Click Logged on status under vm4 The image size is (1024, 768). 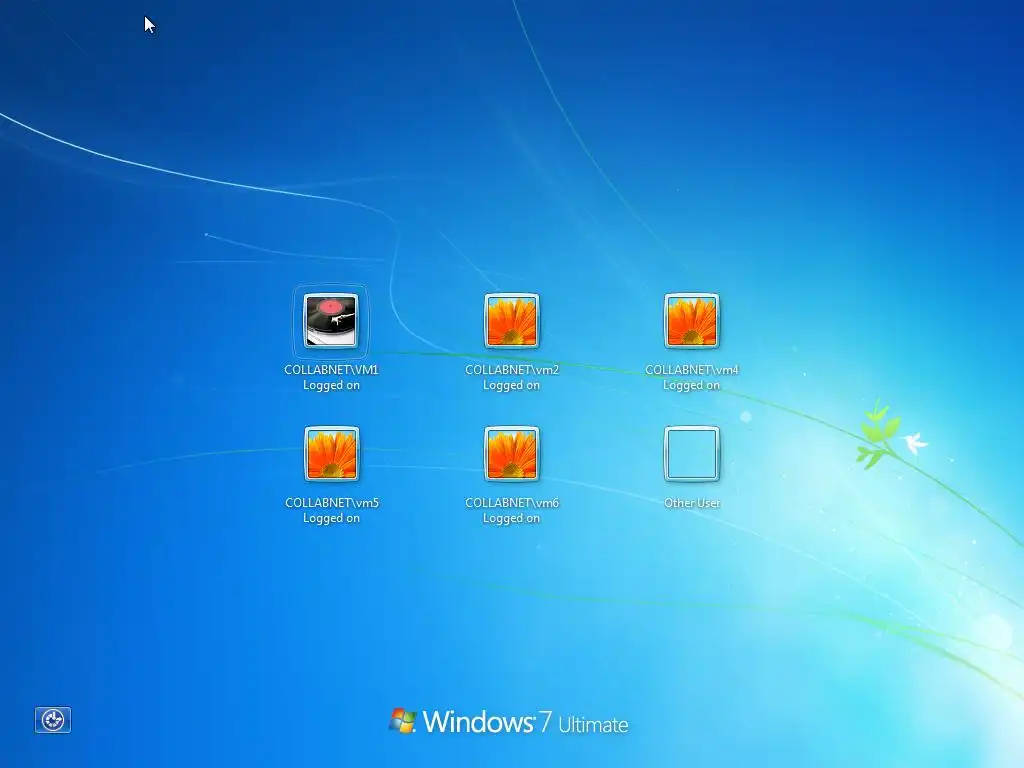pos(692,385)
